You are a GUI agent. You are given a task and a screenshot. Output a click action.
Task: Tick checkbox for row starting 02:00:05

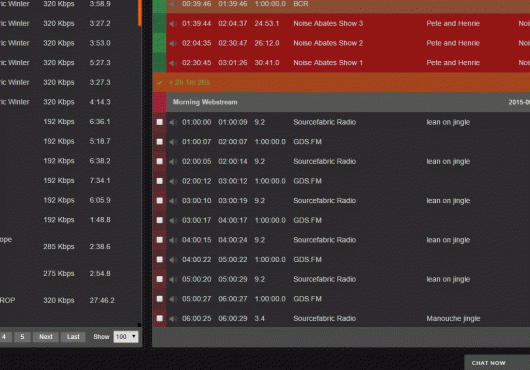160,161
